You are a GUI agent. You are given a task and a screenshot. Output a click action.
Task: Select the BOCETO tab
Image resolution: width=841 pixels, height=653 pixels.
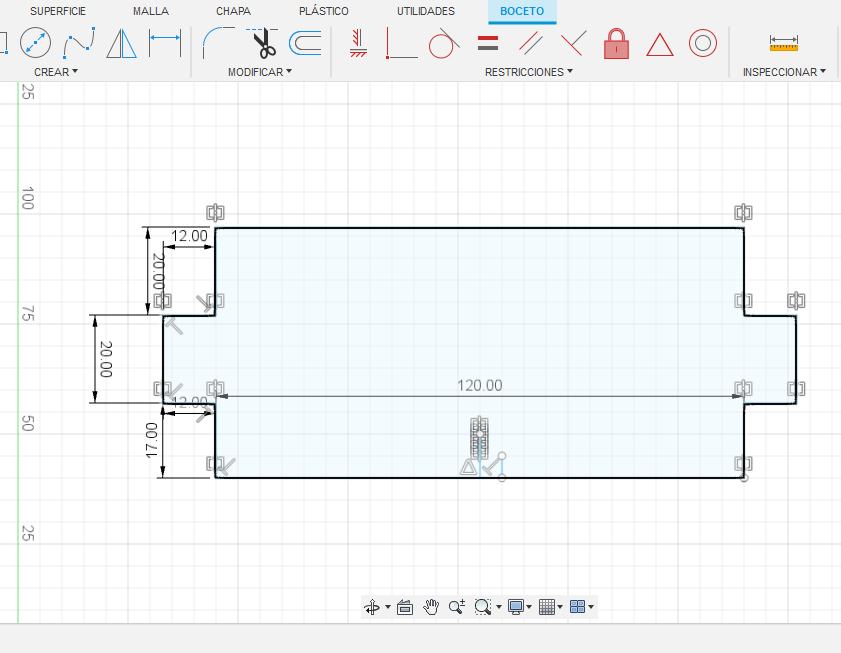(522, 11)
